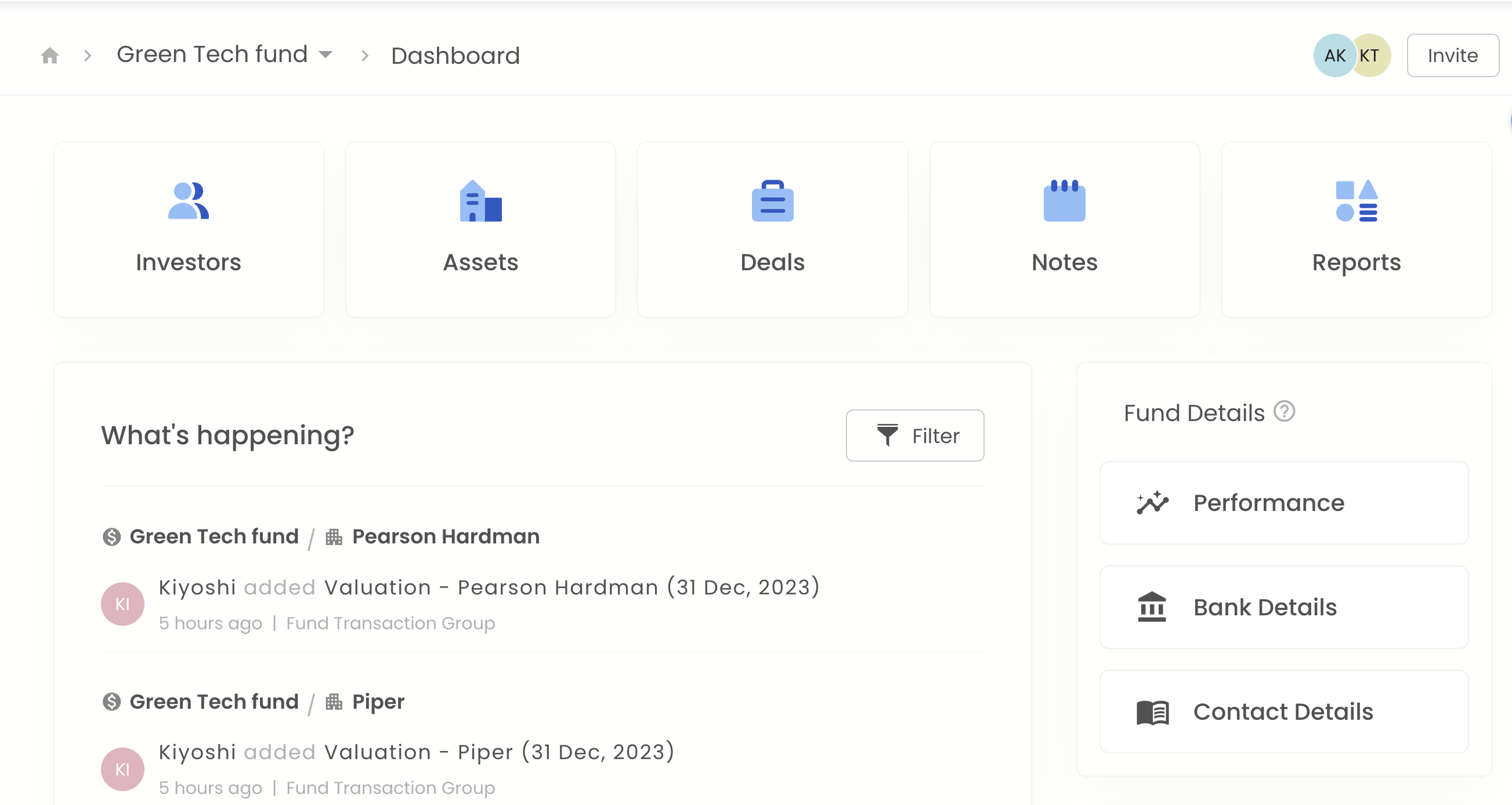Go to the home icon in breadcrumb

coord(50,56)
